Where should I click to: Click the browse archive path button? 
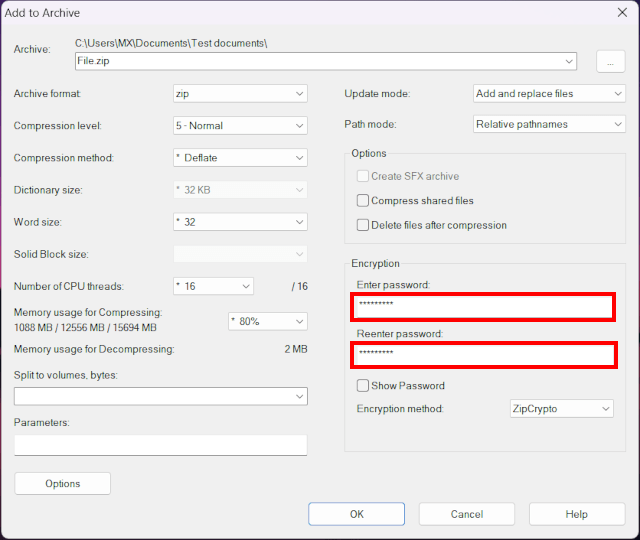tap(610, 61)
